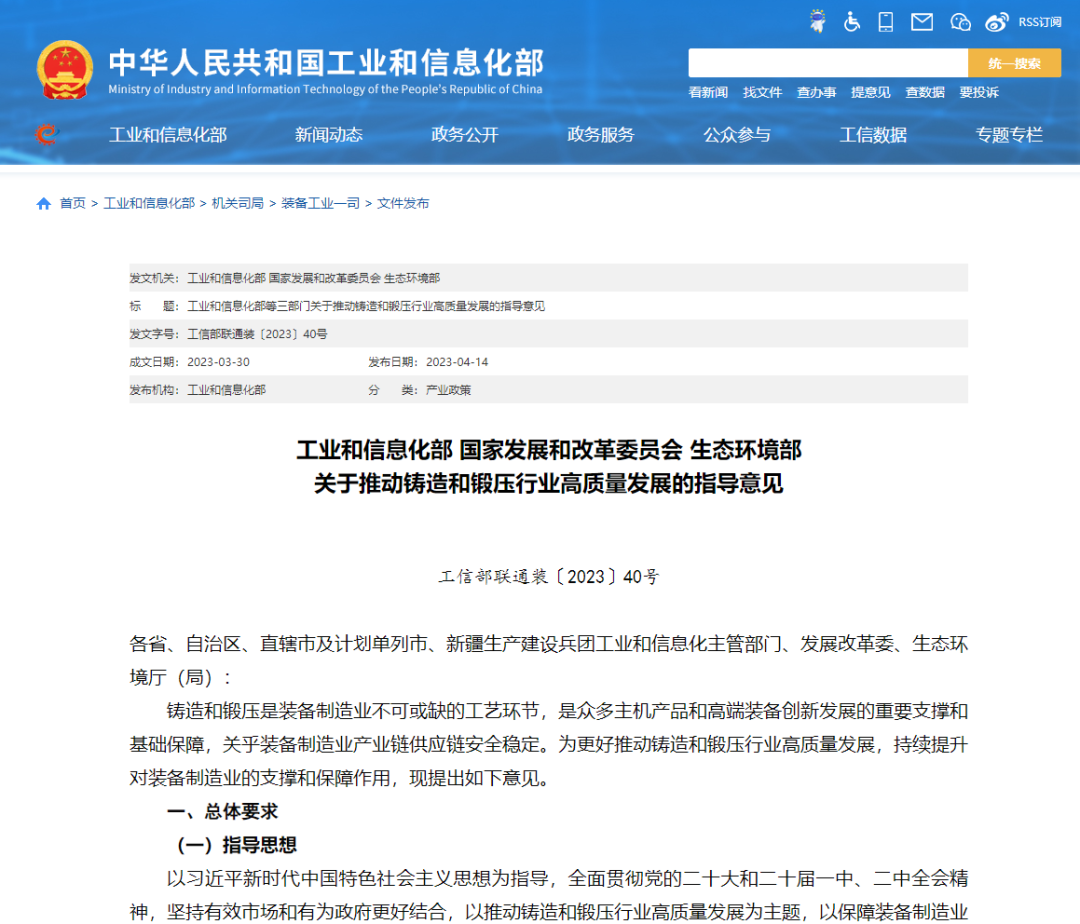Click the document number 工信部联通装〔2023〕40号 in metadata
Image resolution: width=1080 pixels, height=924 pixels.
tap(258, 334)
